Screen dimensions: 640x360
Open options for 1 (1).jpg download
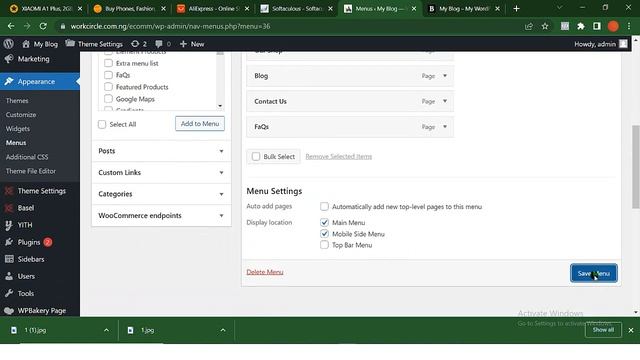point(106,330)
